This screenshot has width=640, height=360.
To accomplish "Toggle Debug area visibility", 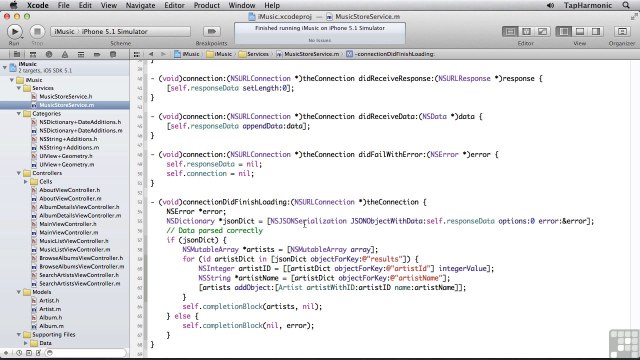I will [580, 31].
